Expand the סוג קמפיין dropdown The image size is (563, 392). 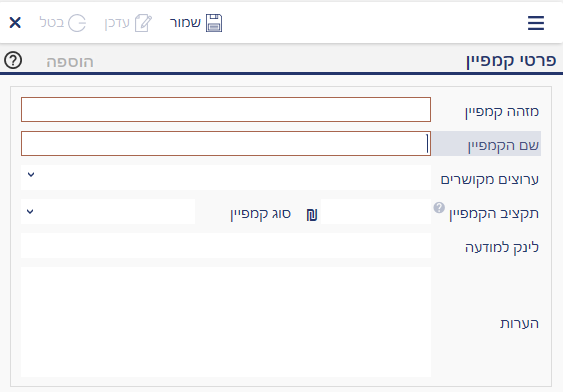click(x=108, y=211)
